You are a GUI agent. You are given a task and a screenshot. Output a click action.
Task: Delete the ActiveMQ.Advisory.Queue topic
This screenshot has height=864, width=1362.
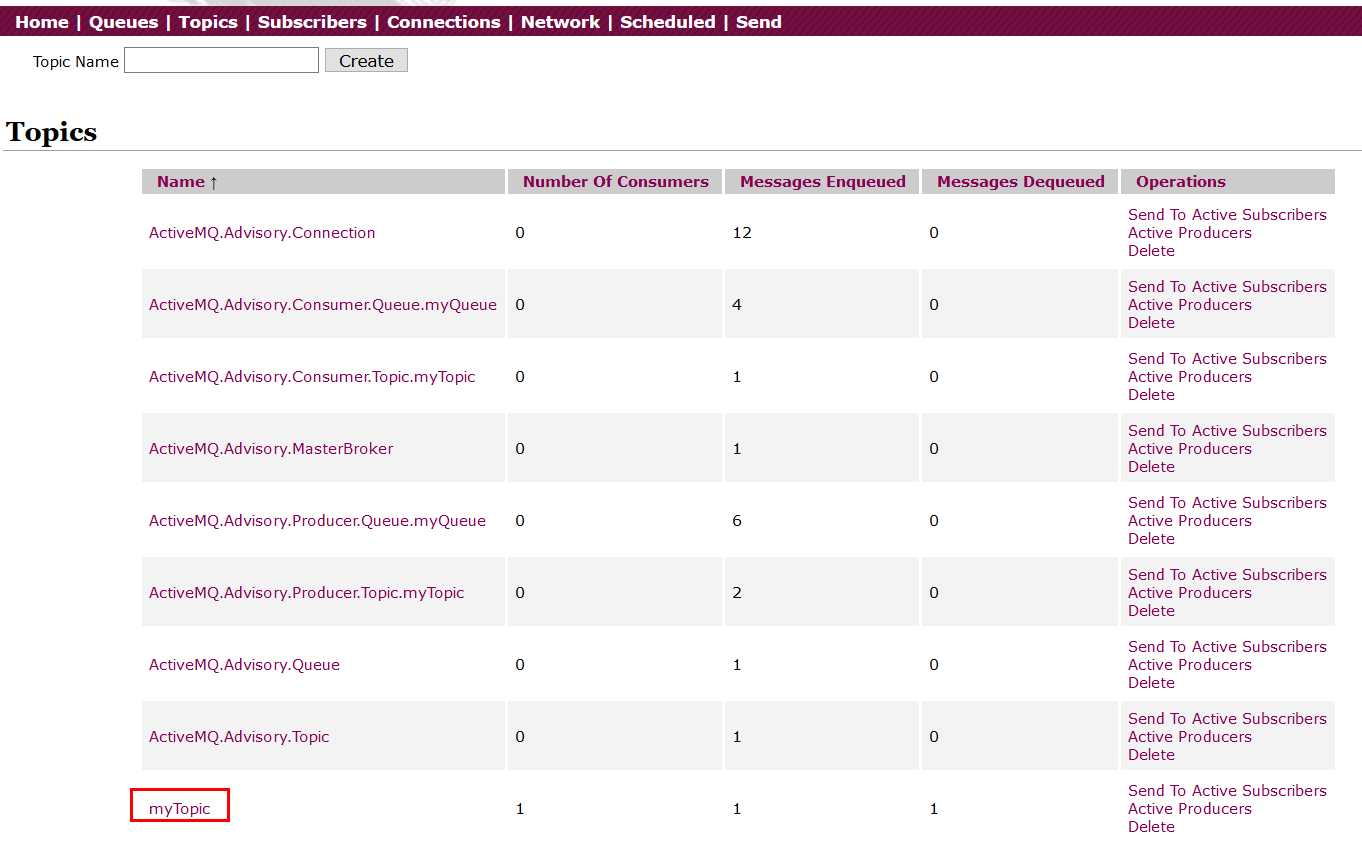[1151, 683]
